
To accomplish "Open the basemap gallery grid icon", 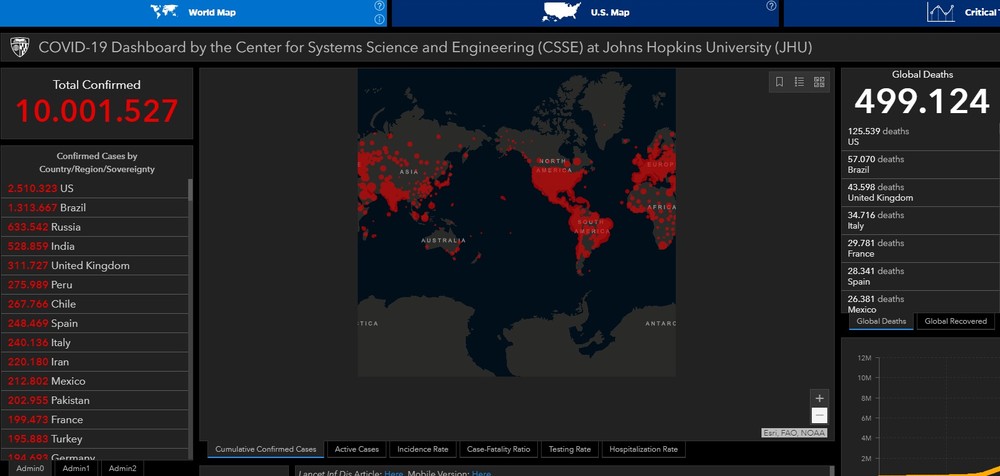I will tap(819, 82).
